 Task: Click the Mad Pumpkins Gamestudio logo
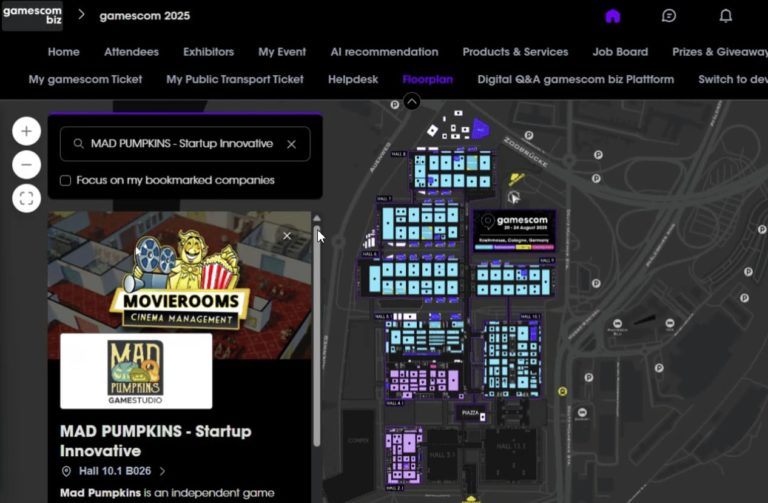(136, 371)
